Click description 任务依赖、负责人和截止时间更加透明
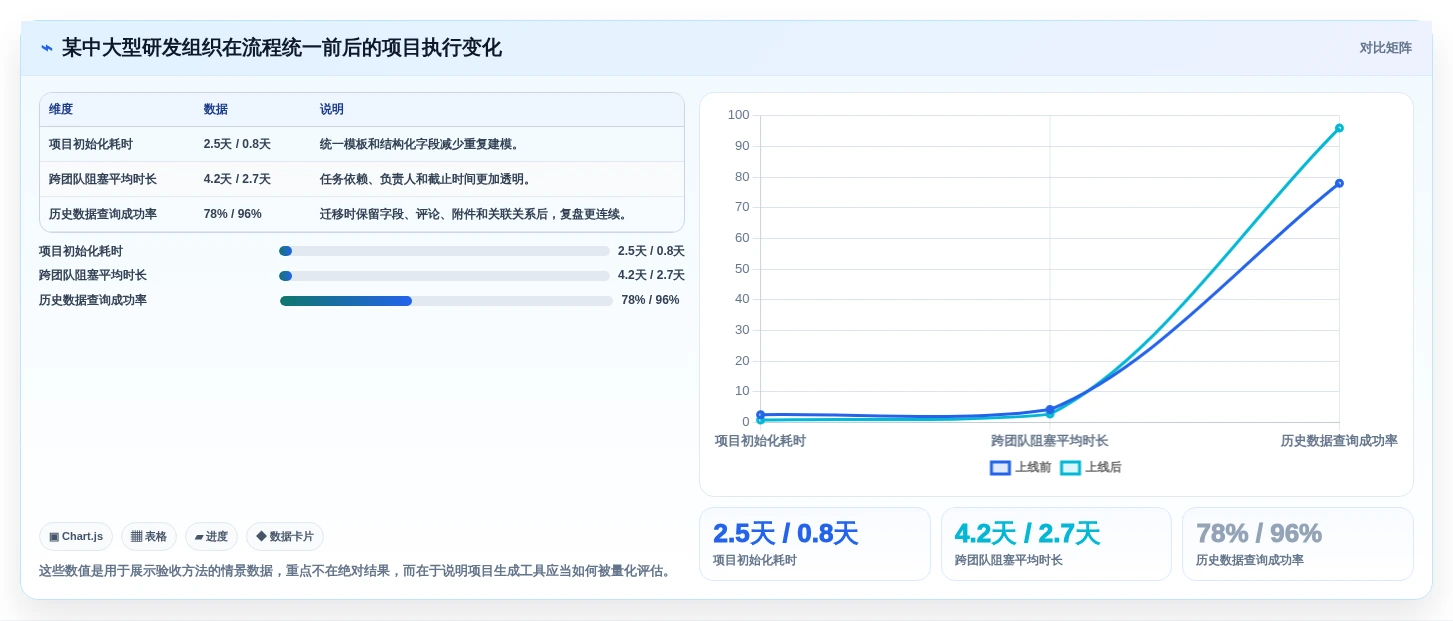The width and height of the screenshot is (1453, 621). click(426, 179)
